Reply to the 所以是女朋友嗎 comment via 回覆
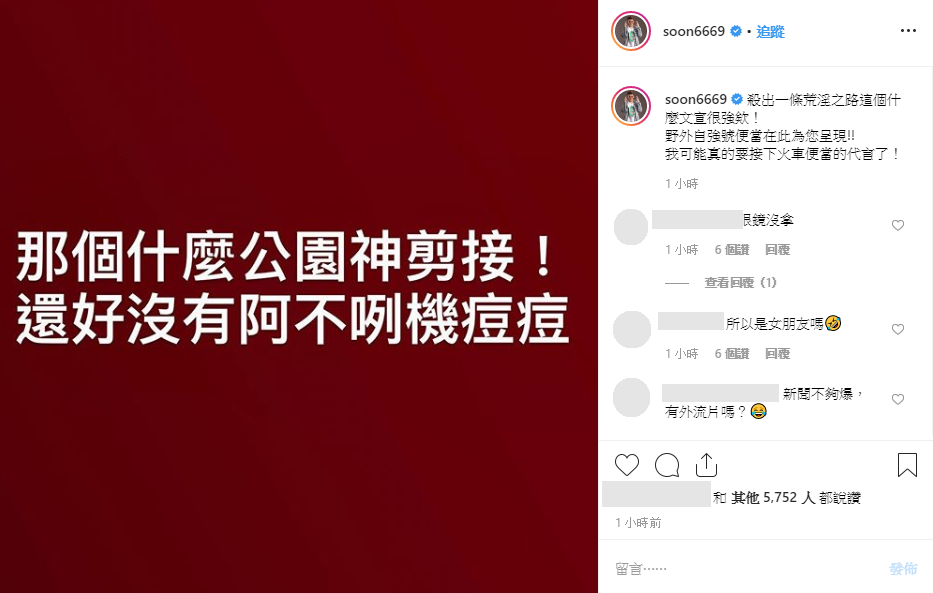 click(x=777, y=354)
